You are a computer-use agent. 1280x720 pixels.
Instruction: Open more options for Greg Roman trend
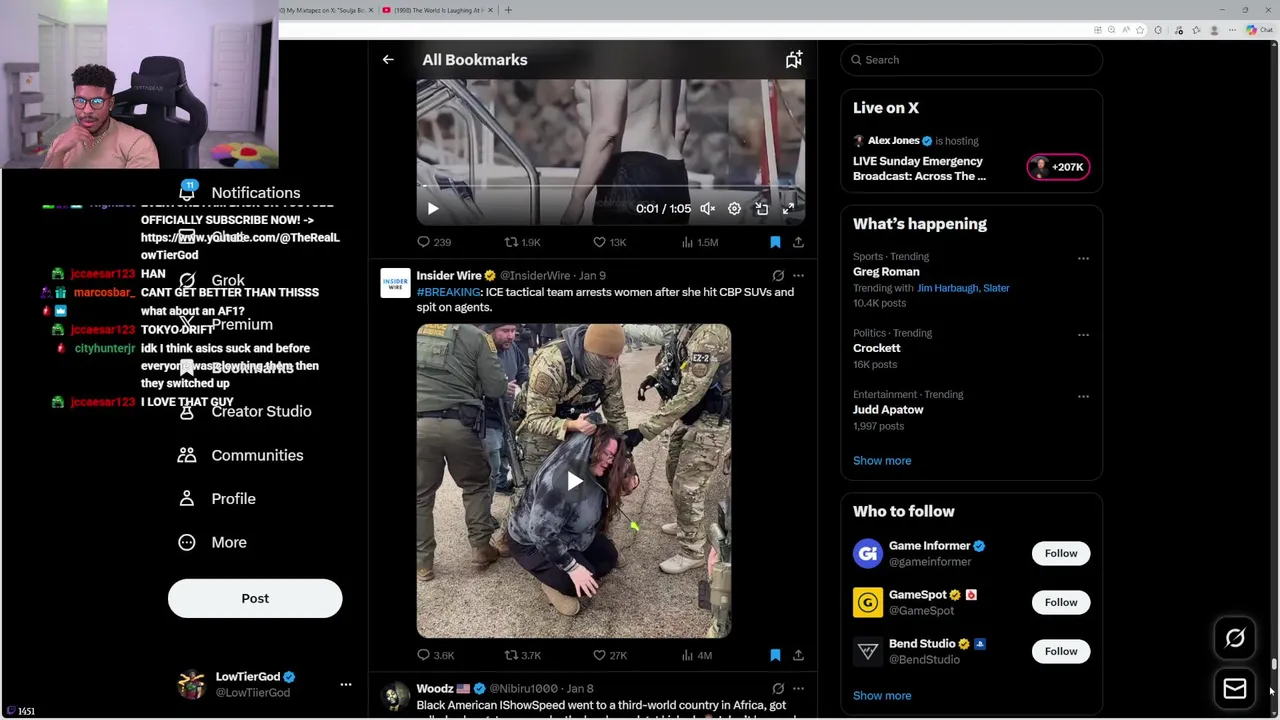click(x=1083, y=258)
